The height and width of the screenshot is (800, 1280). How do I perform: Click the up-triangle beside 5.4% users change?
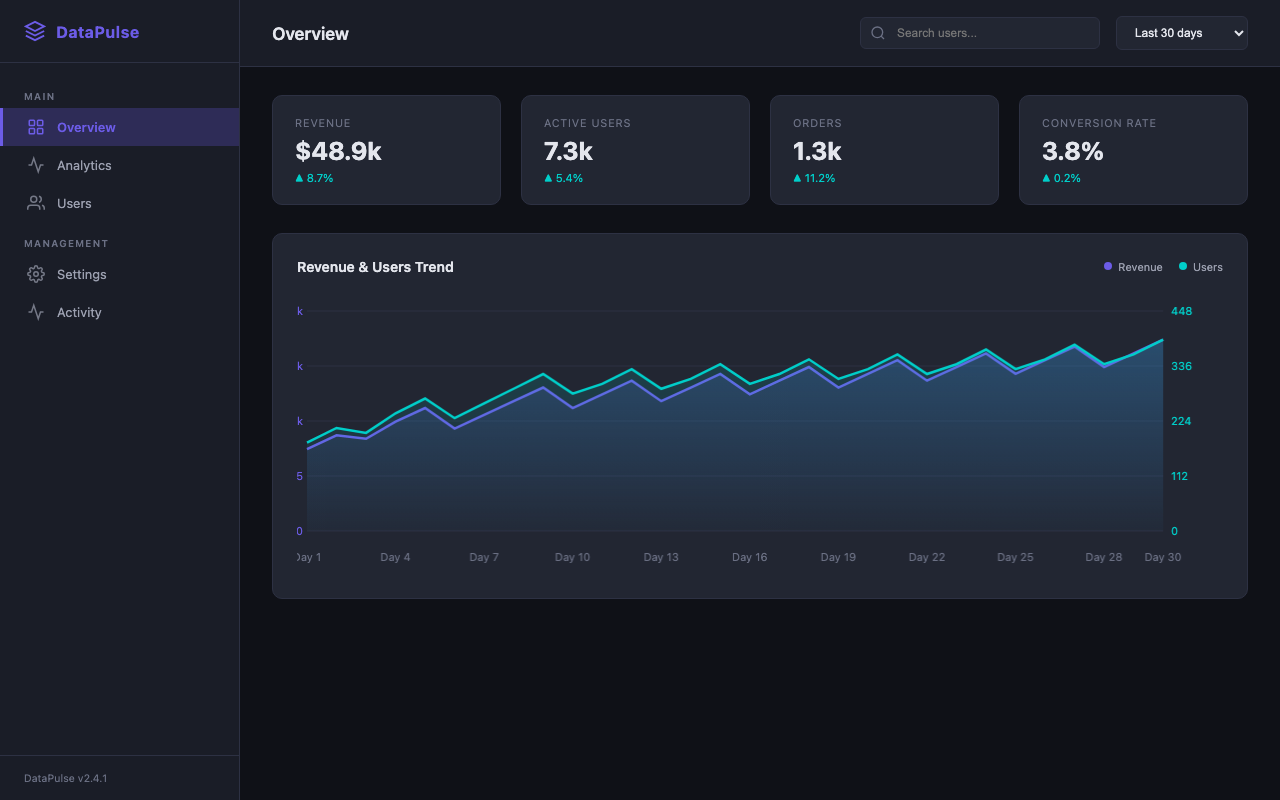click(548, 178)
